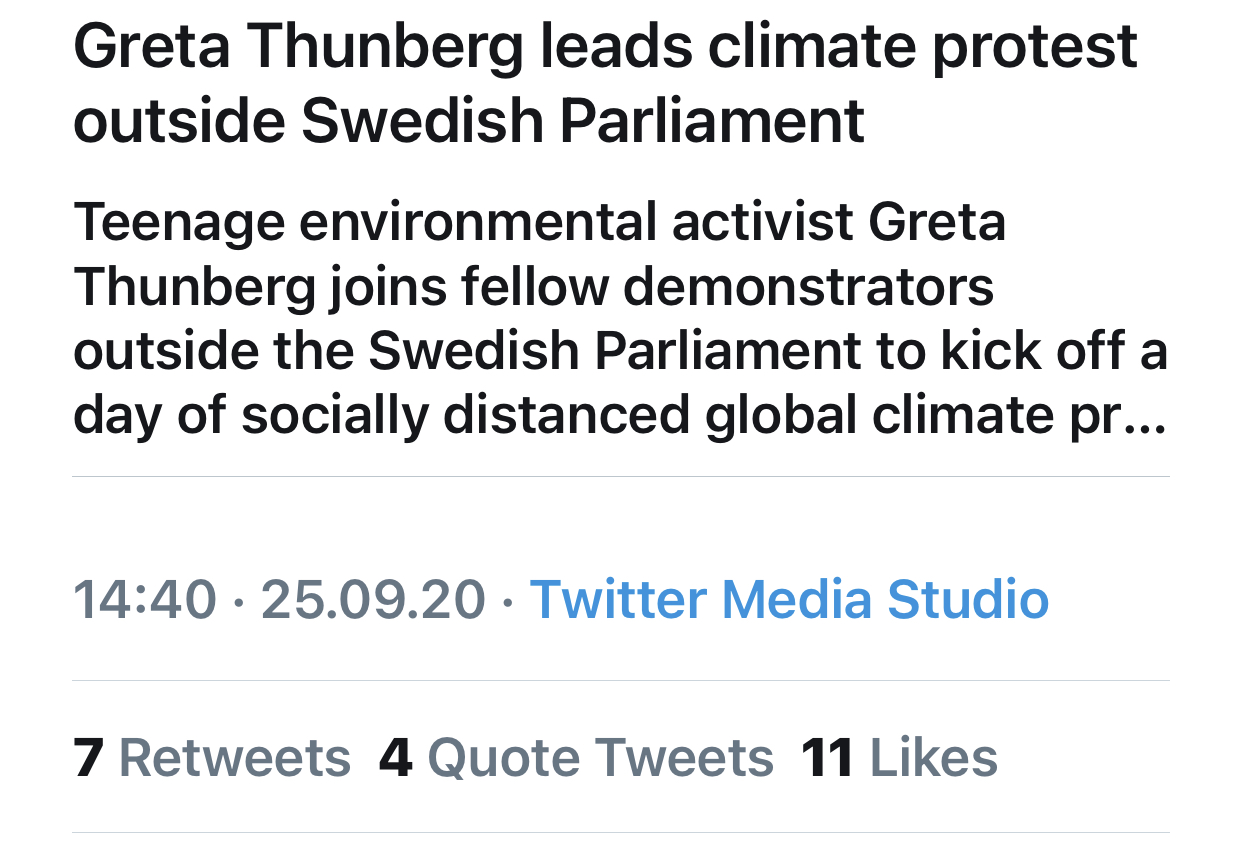The height and width of the screenshot is (854, 1242).
Task: Open the card description starting with 'Teenage environmental activist'
Action: (620, 319)
